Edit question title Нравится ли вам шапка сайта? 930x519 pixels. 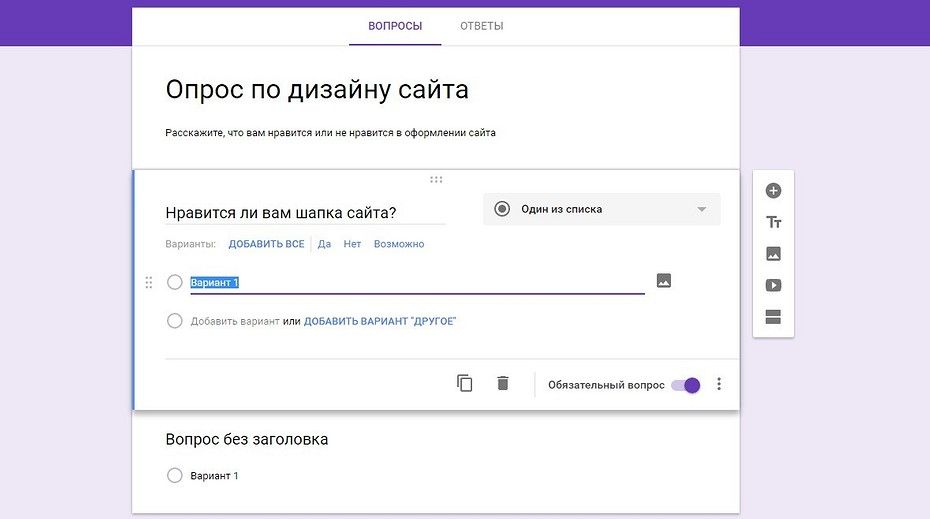pyautogui.click(x=305, y=212)
